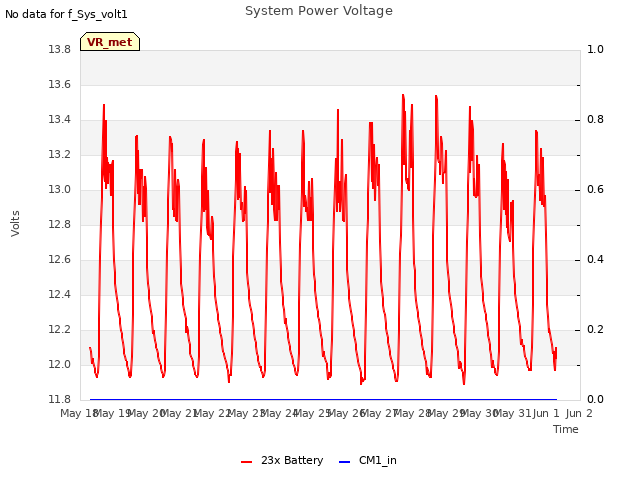Image resolution: width=640 pixels, height=480 pixels.
Task: Click the 0.2 tick on right axis
Action: click(x=595, y=329)
